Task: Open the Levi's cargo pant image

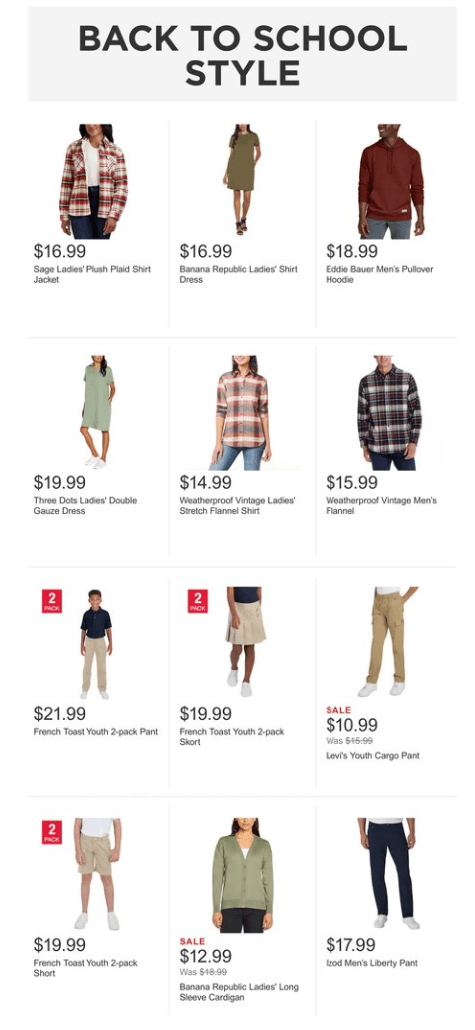Action: point(389,642)
